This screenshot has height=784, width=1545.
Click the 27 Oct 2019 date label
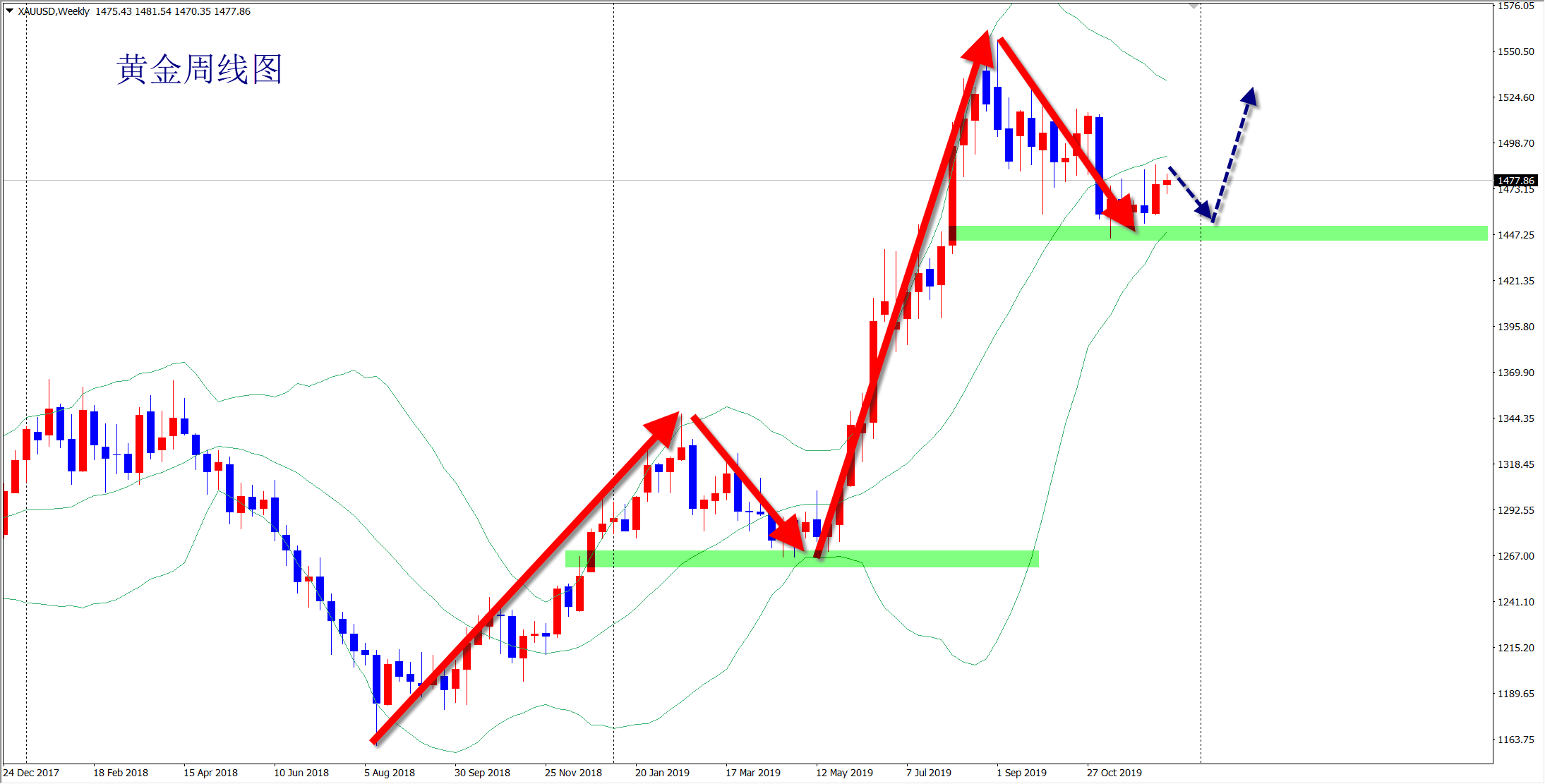tap(1114, 773)
